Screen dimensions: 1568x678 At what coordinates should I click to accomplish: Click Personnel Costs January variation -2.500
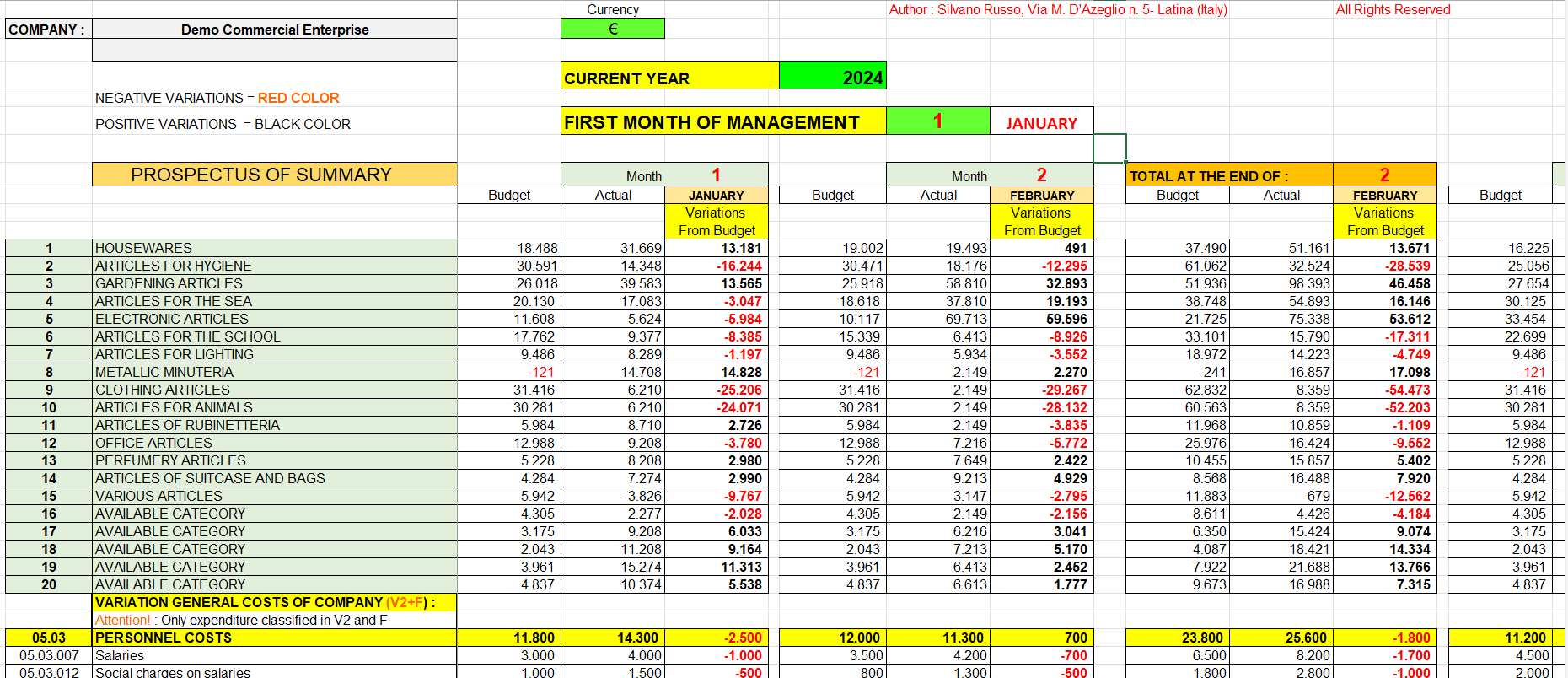point(717,638)
